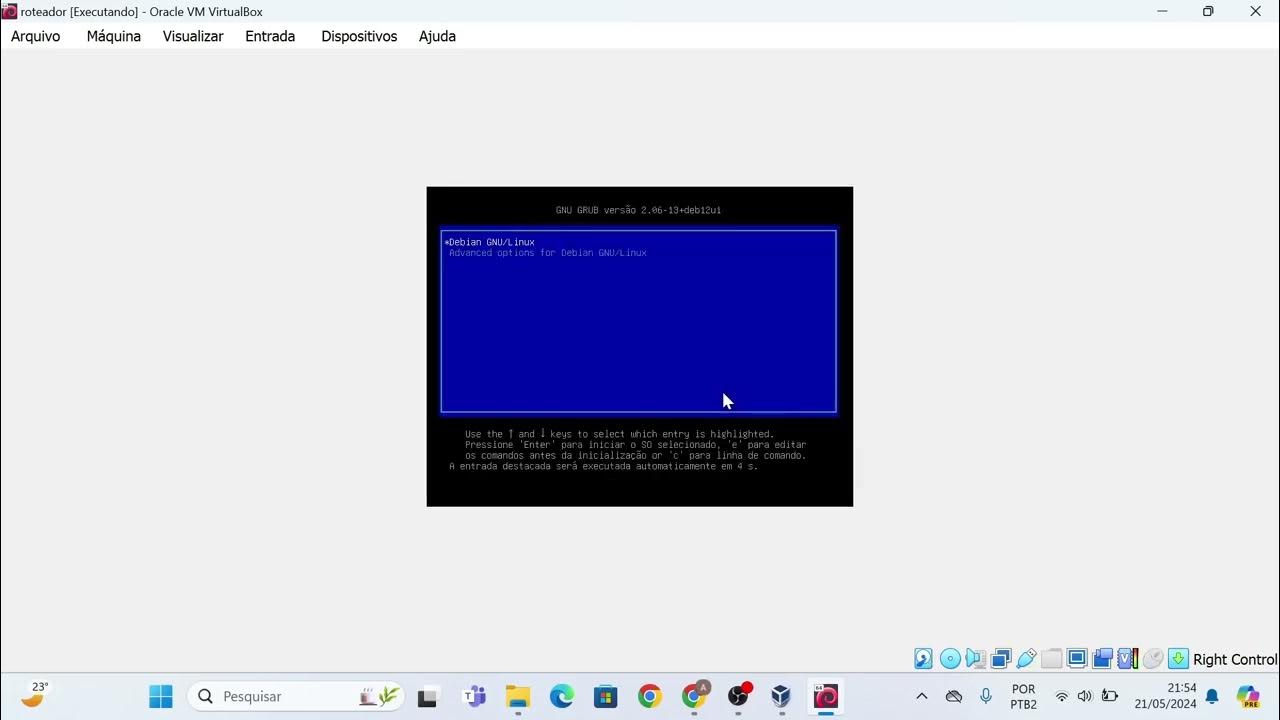Open File Explorer from taskbar
1280x720 pixels.
pos(517,696)
